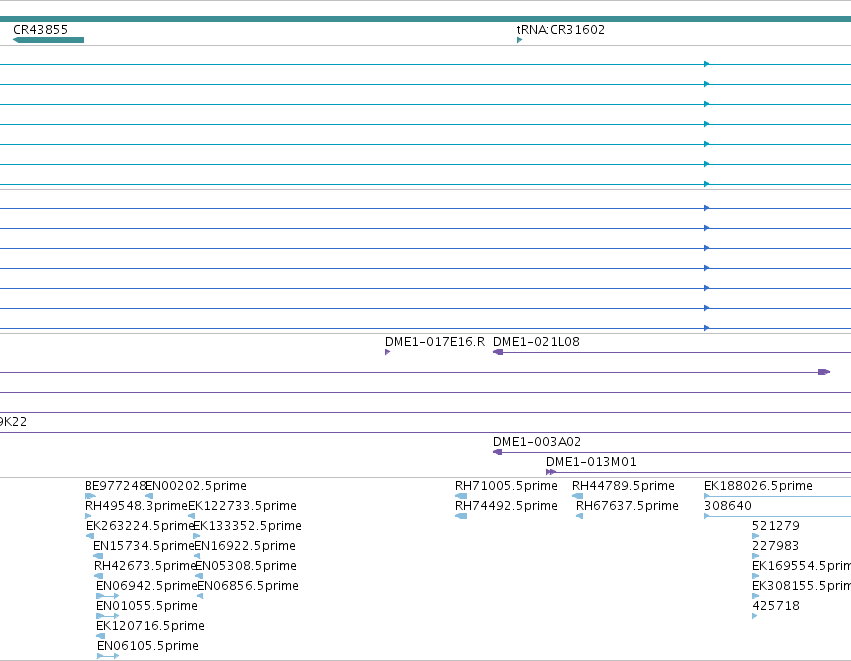Click the EN16922.5prime label
Viewport: 851px width, 661px height.
coord(245,545)
